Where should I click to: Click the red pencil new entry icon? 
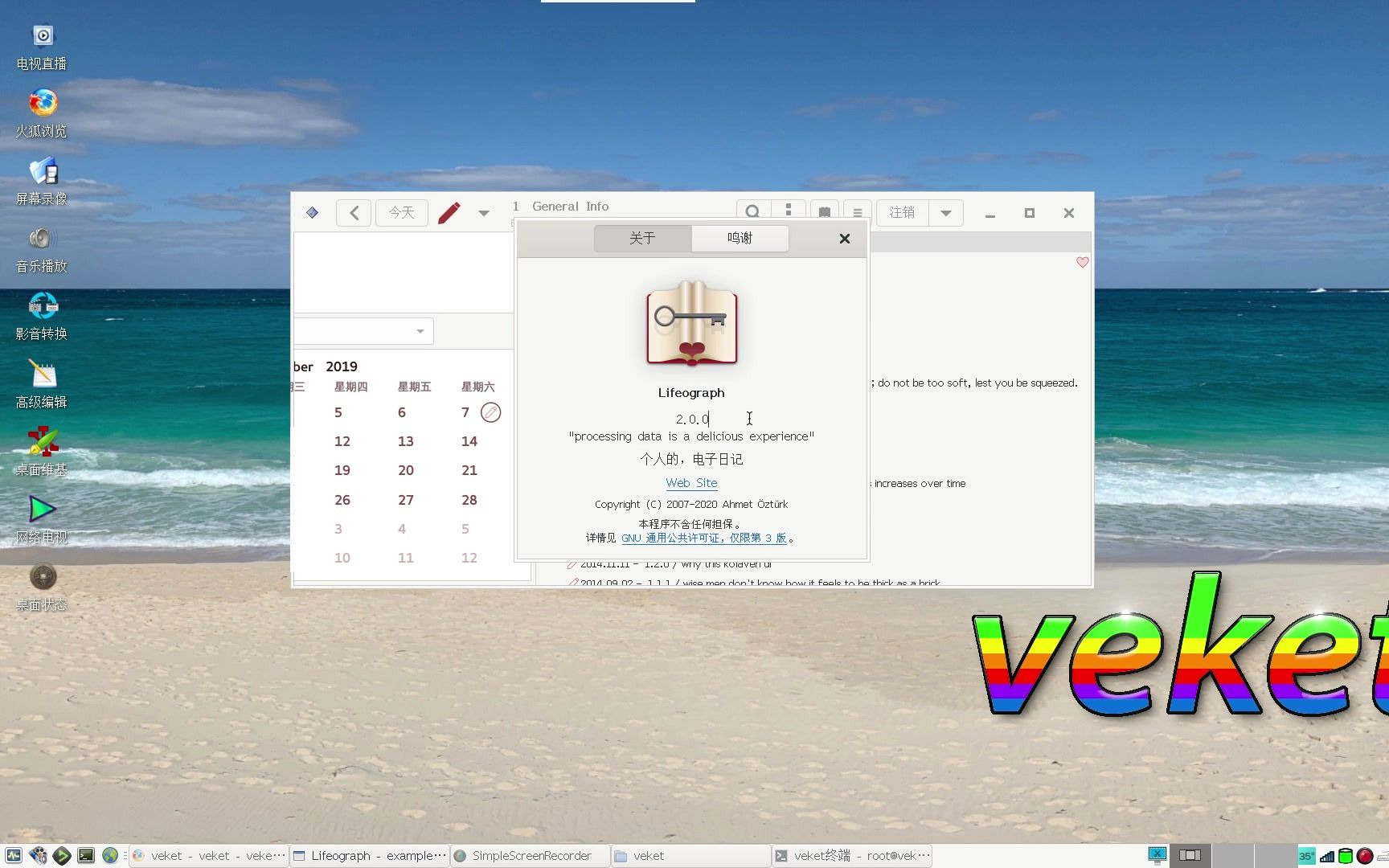click(449, 213)
